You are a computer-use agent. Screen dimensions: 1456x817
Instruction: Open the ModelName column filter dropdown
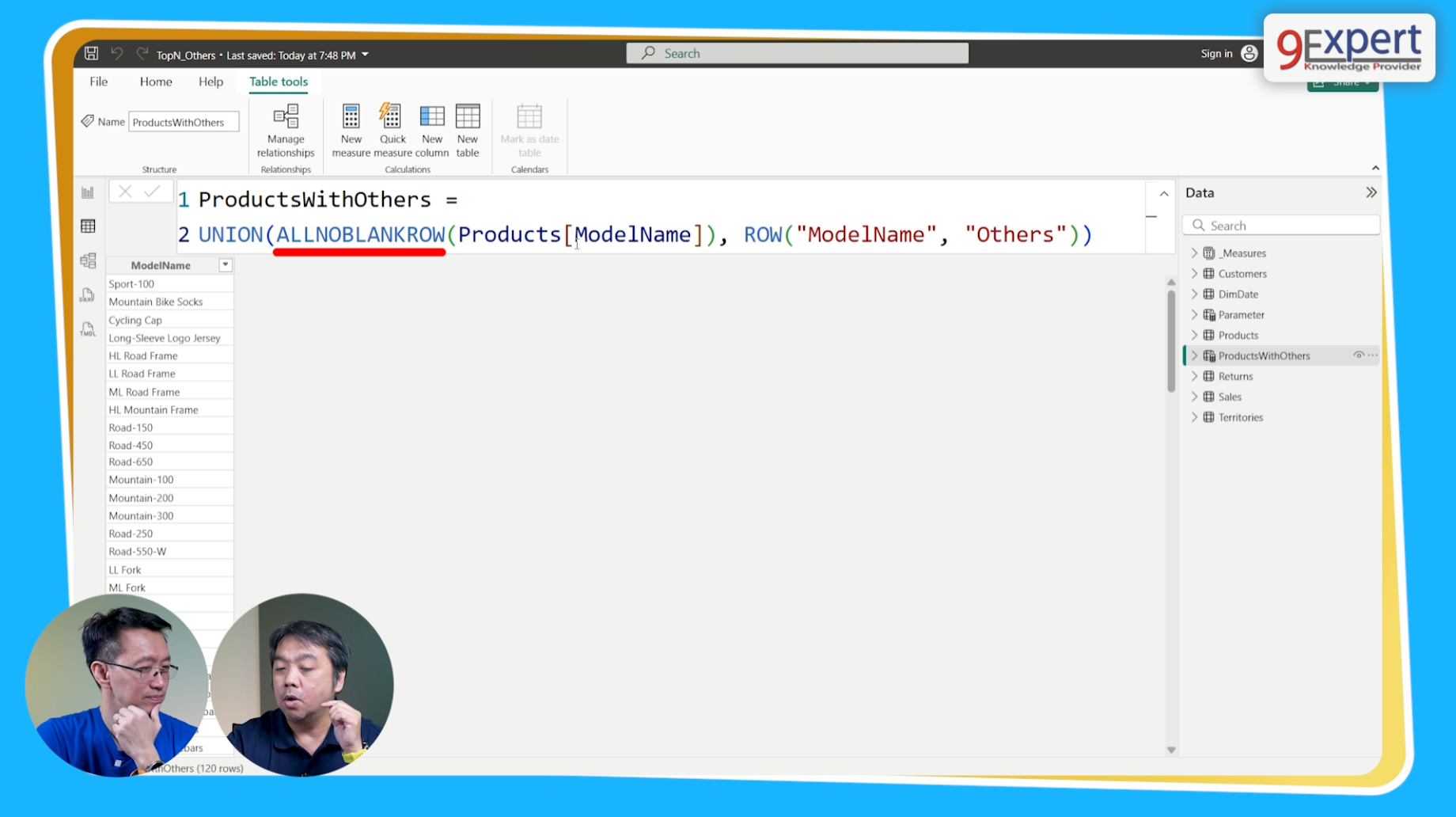tap(226, 264)
